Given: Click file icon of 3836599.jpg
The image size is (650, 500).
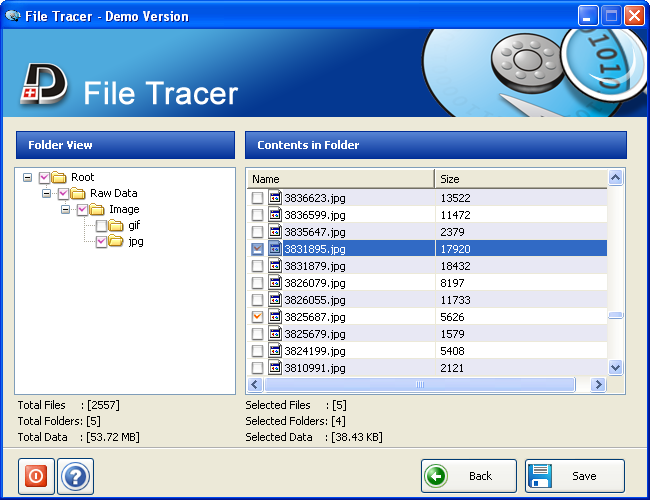Looking at the screenshot, I should pyautogui.click(x=275, y=215).
